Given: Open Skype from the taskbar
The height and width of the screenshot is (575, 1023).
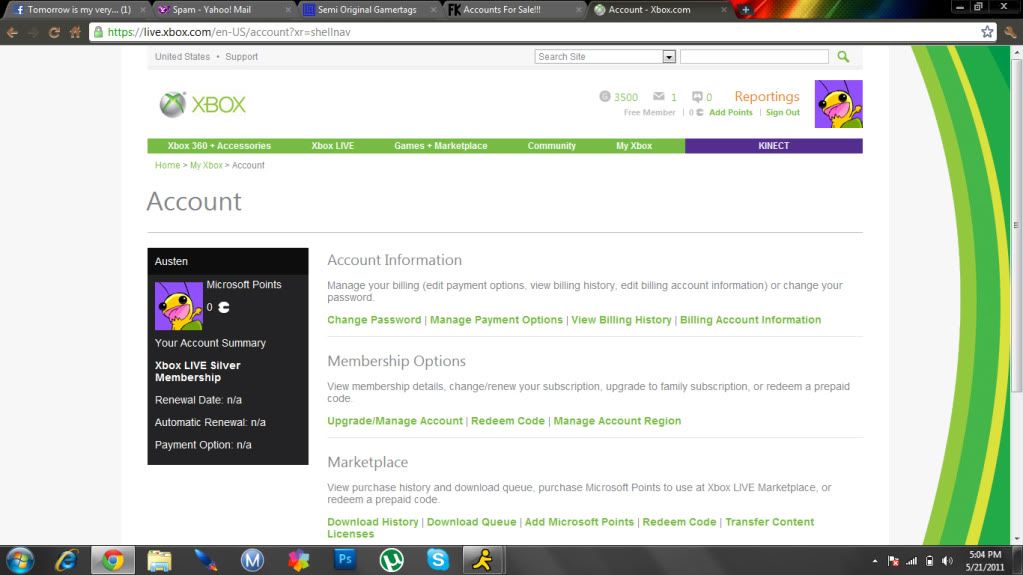Looking at the screenshot, I should pyautogui.click(x=438, y=559).
